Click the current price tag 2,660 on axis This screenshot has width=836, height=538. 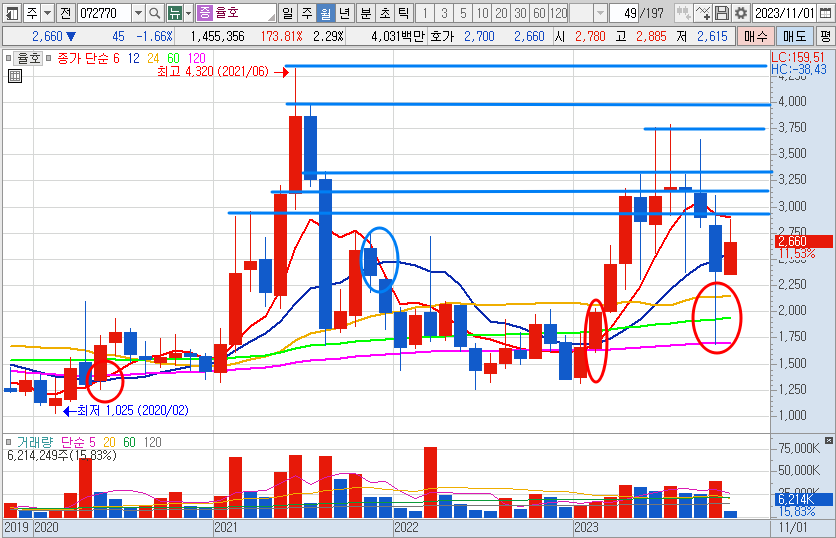click(x=803, y=242)
